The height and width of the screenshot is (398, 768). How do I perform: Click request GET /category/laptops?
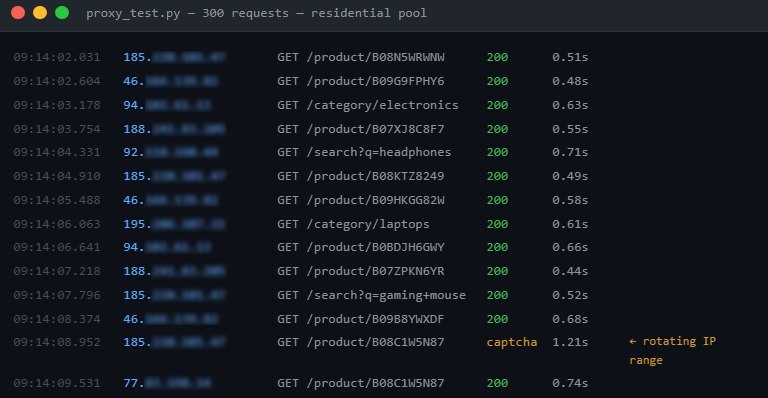point(354,224)
